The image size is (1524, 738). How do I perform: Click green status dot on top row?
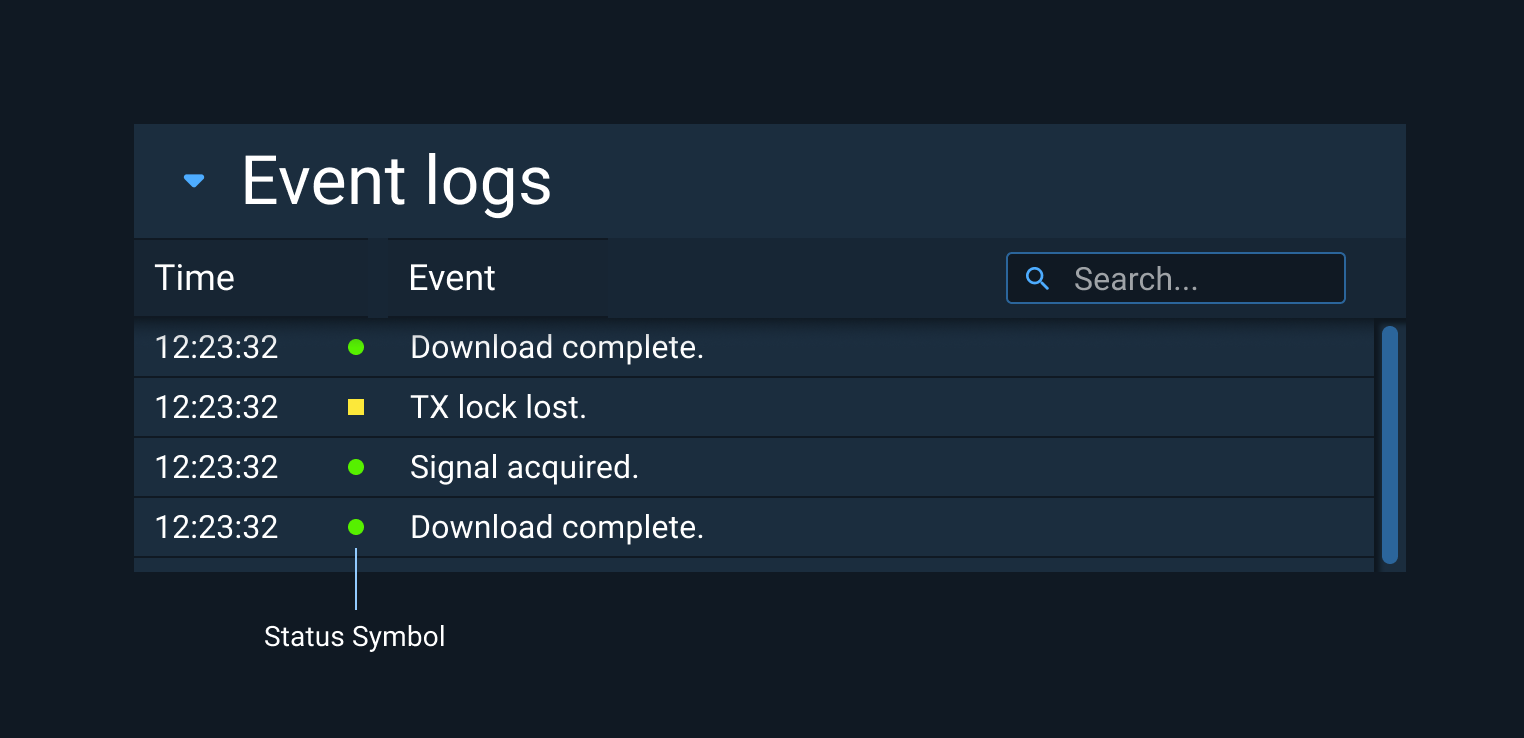356,347
